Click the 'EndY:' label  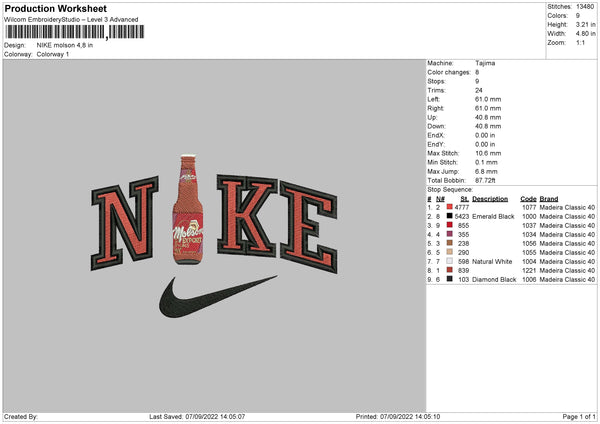(x=436, y=144)
